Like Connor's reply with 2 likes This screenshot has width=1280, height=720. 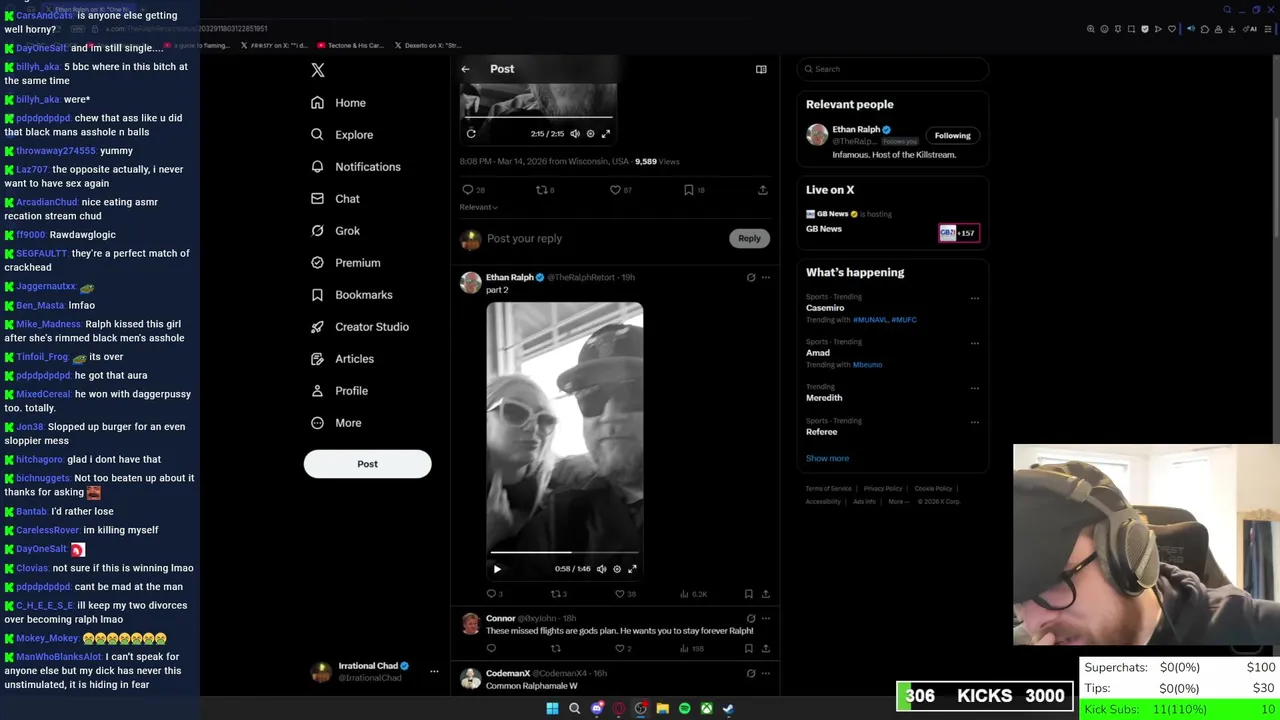622,649
